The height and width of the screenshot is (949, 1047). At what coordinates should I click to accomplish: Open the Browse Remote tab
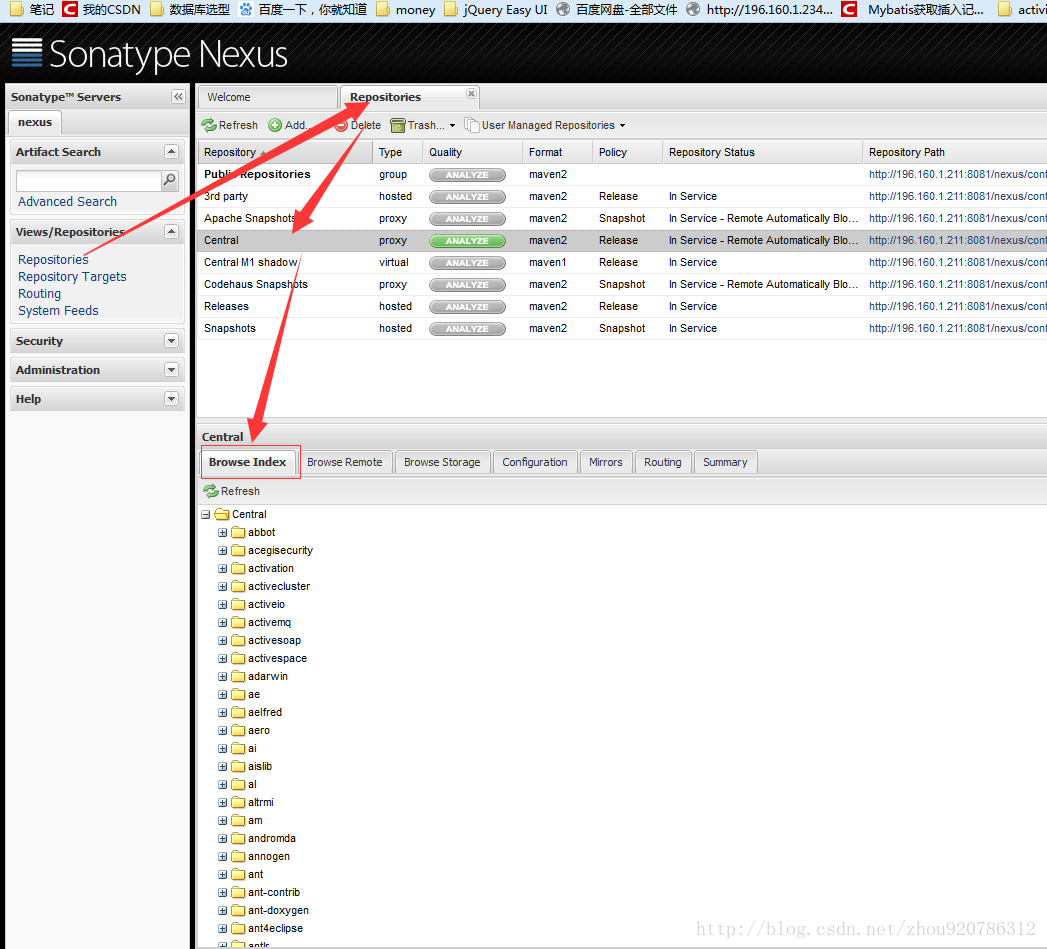click(x=345, y=462)
